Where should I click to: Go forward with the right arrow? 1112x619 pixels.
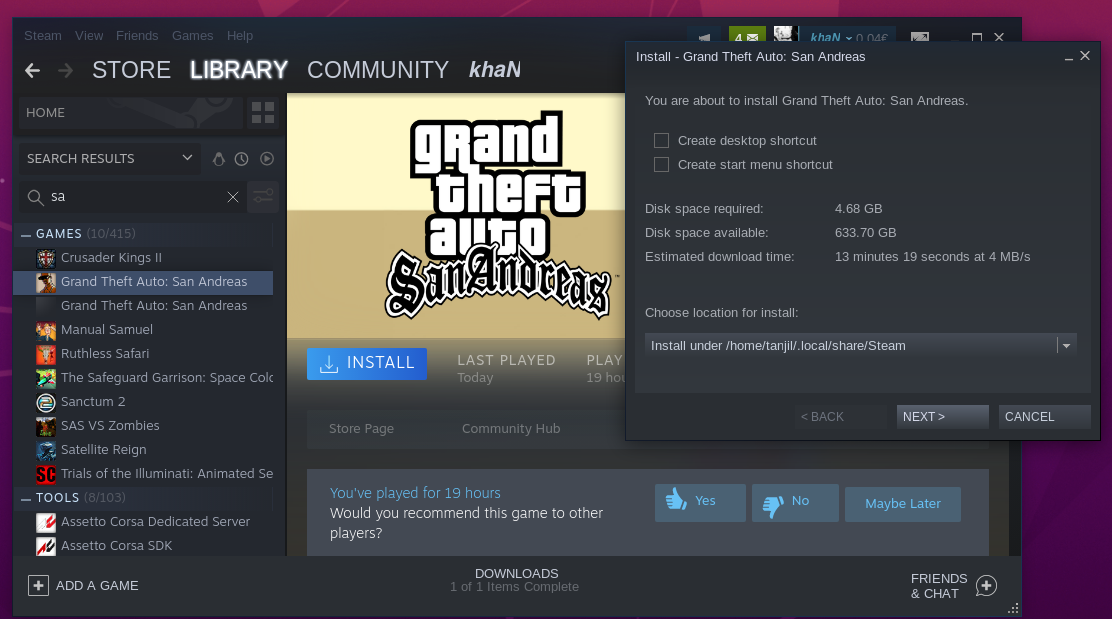[65, 70]
